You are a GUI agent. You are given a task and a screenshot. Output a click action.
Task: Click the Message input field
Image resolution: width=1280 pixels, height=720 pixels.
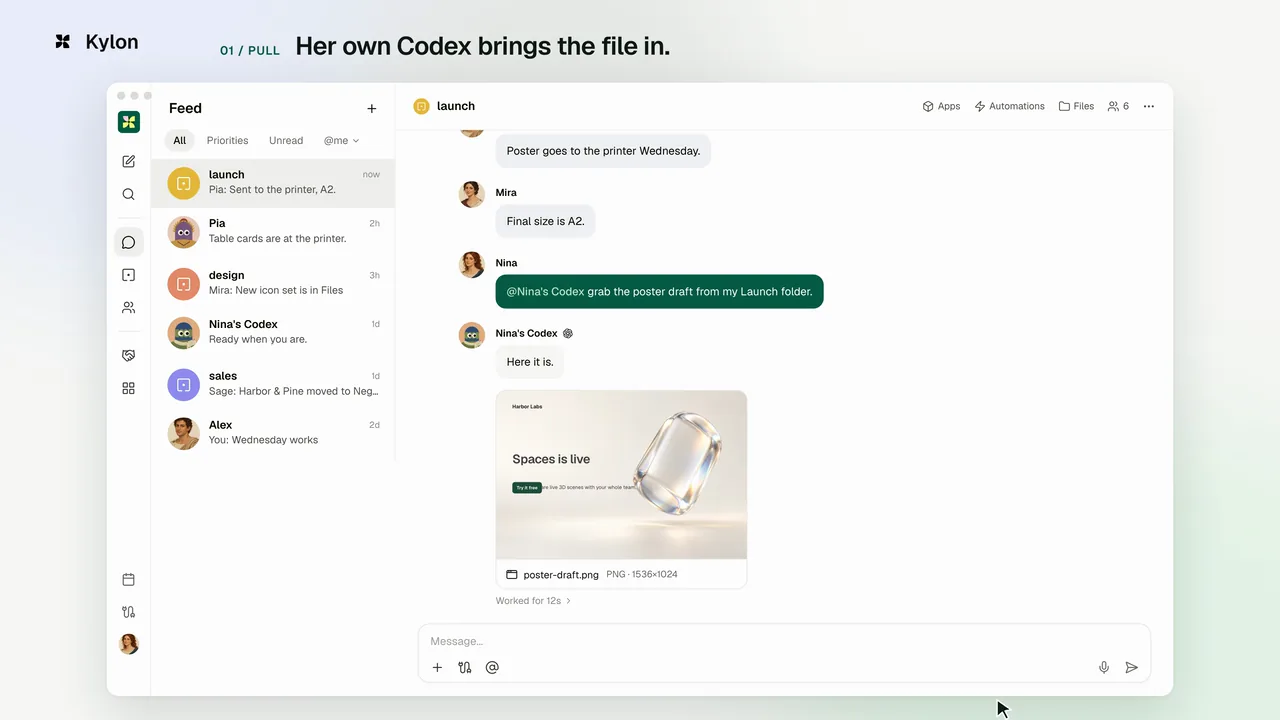coord(784,641)
